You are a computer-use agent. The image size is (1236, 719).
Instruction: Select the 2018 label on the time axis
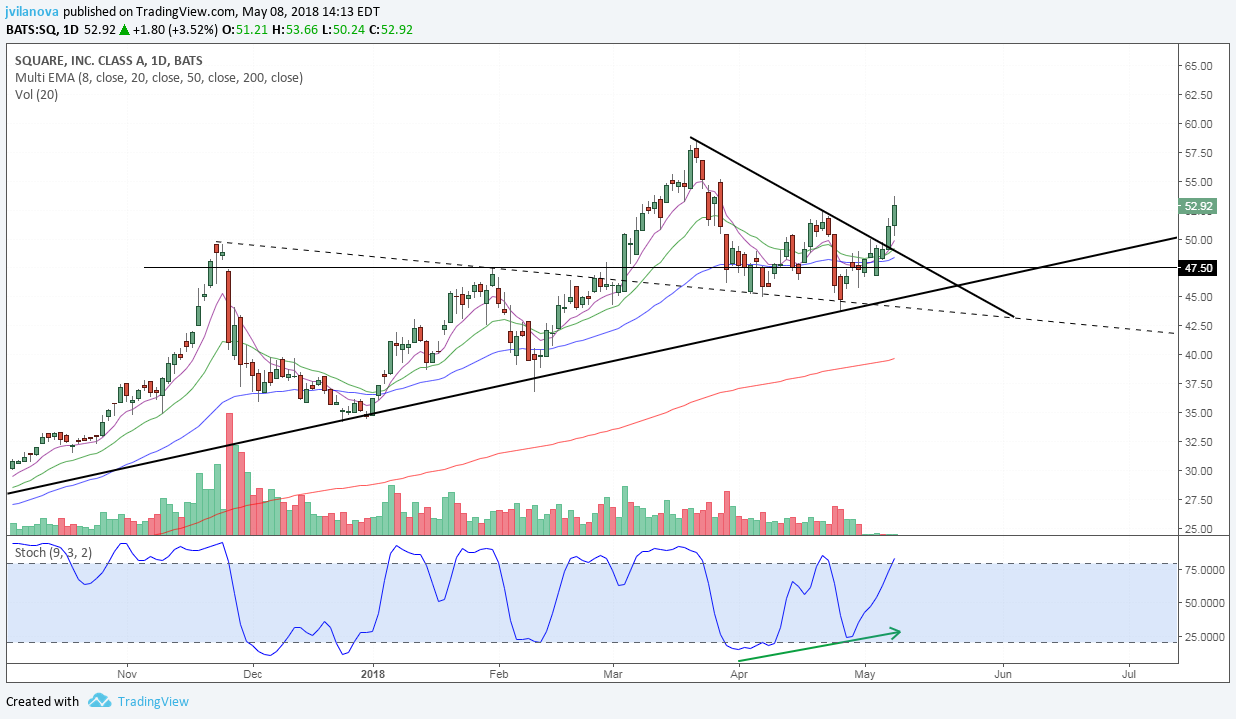[372, 674]
